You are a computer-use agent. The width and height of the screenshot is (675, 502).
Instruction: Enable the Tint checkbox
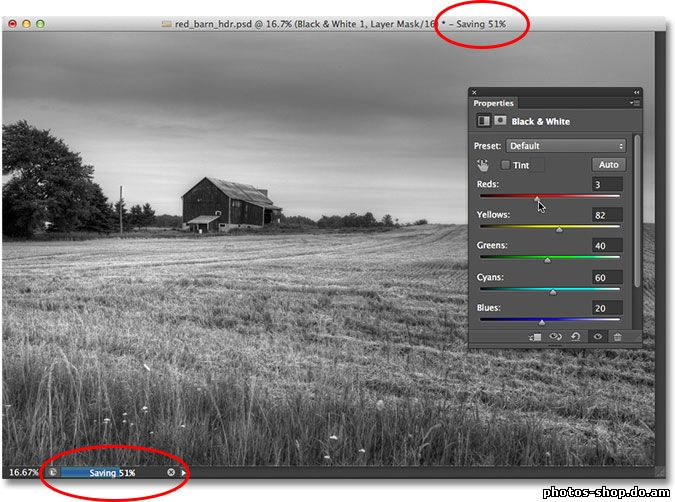click(x=506, y=165)
